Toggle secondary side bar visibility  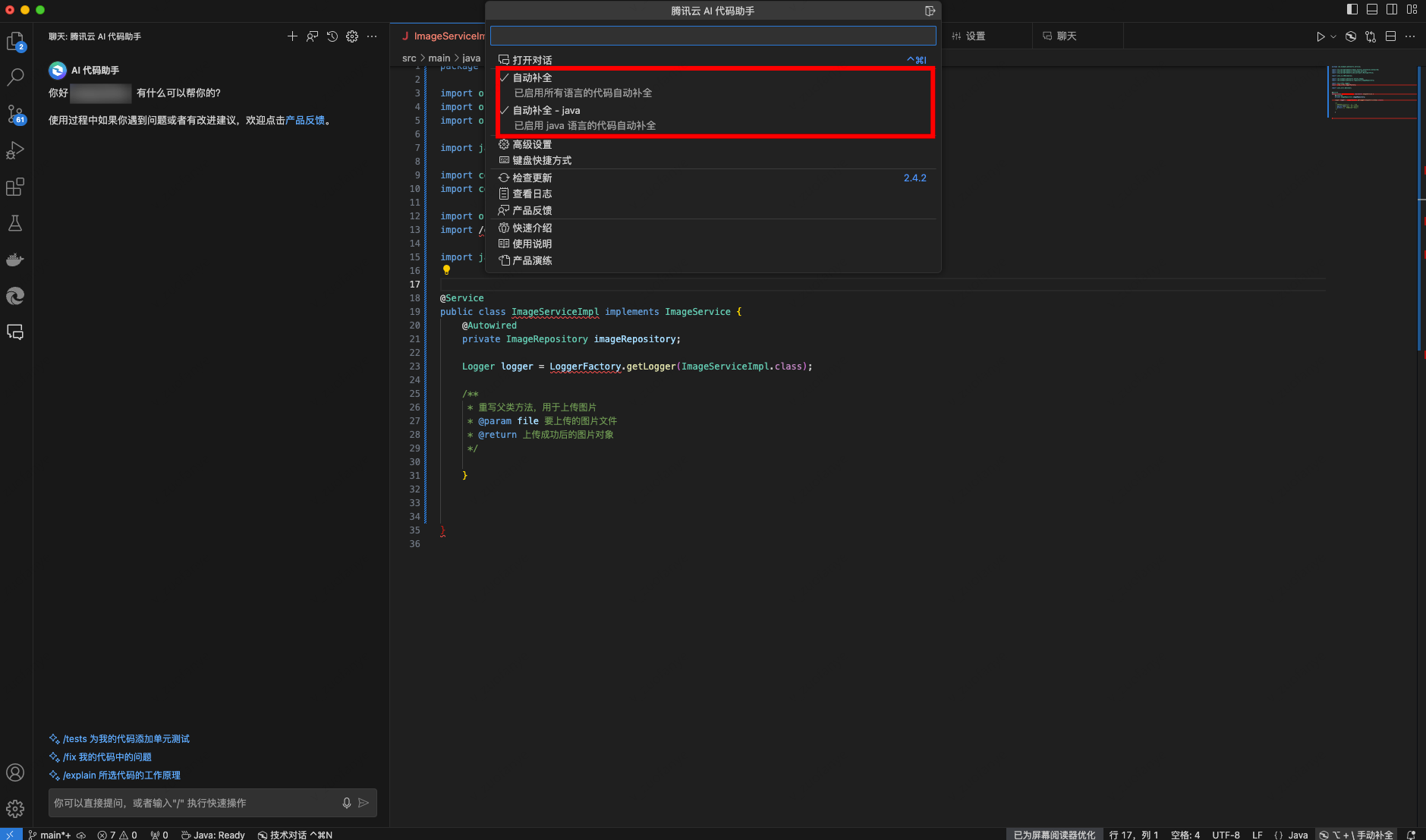(x=1392, y=10)
